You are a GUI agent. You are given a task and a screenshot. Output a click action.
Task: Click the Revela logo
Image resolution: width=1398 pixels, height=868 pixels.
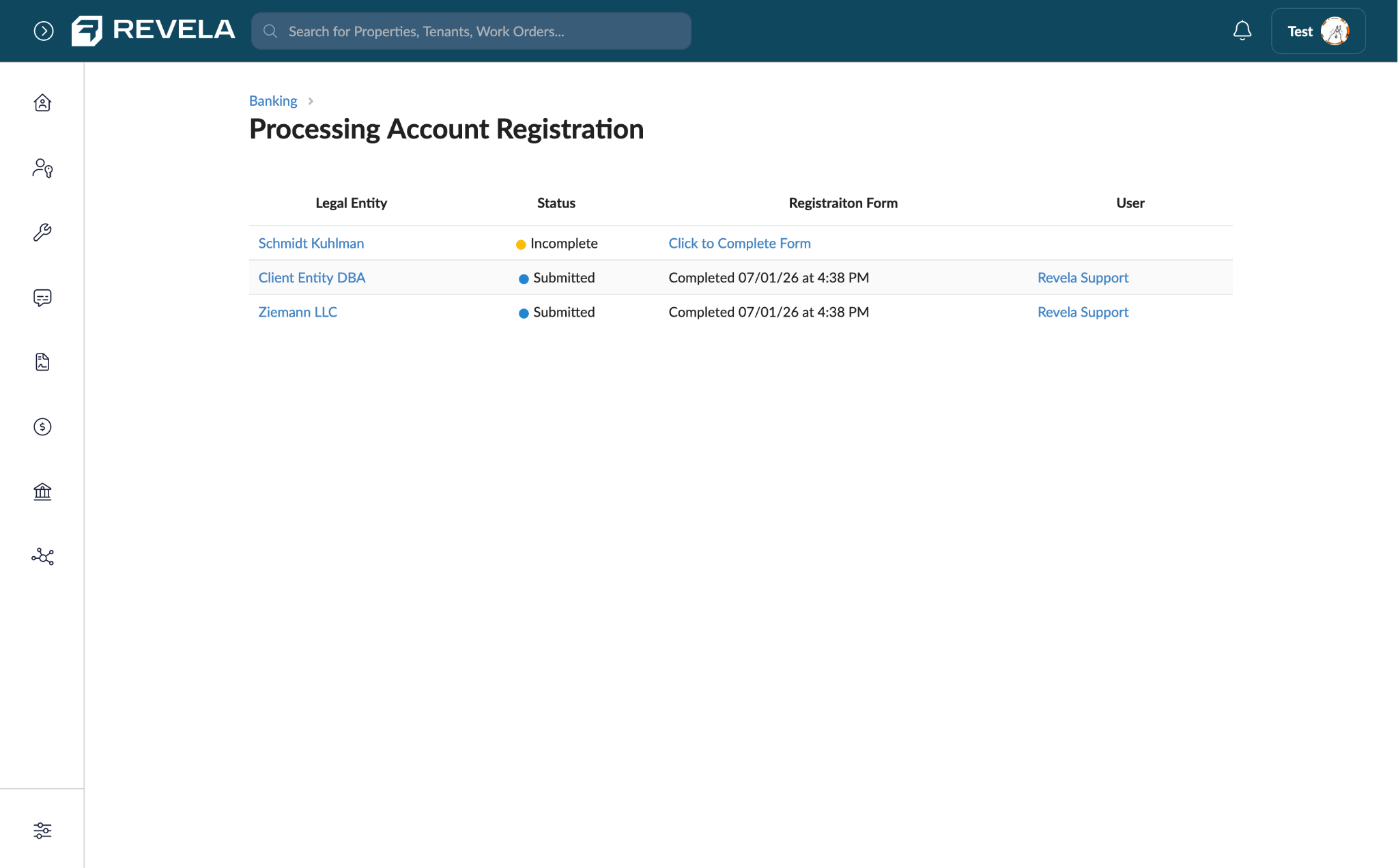click(153, 31)
